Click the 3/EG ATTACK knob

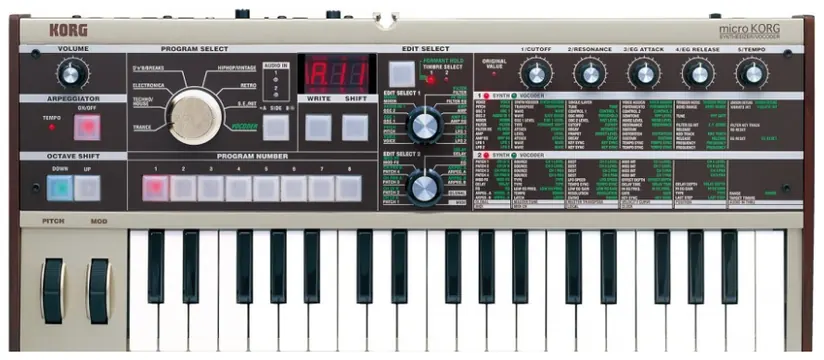pos(644,74)
